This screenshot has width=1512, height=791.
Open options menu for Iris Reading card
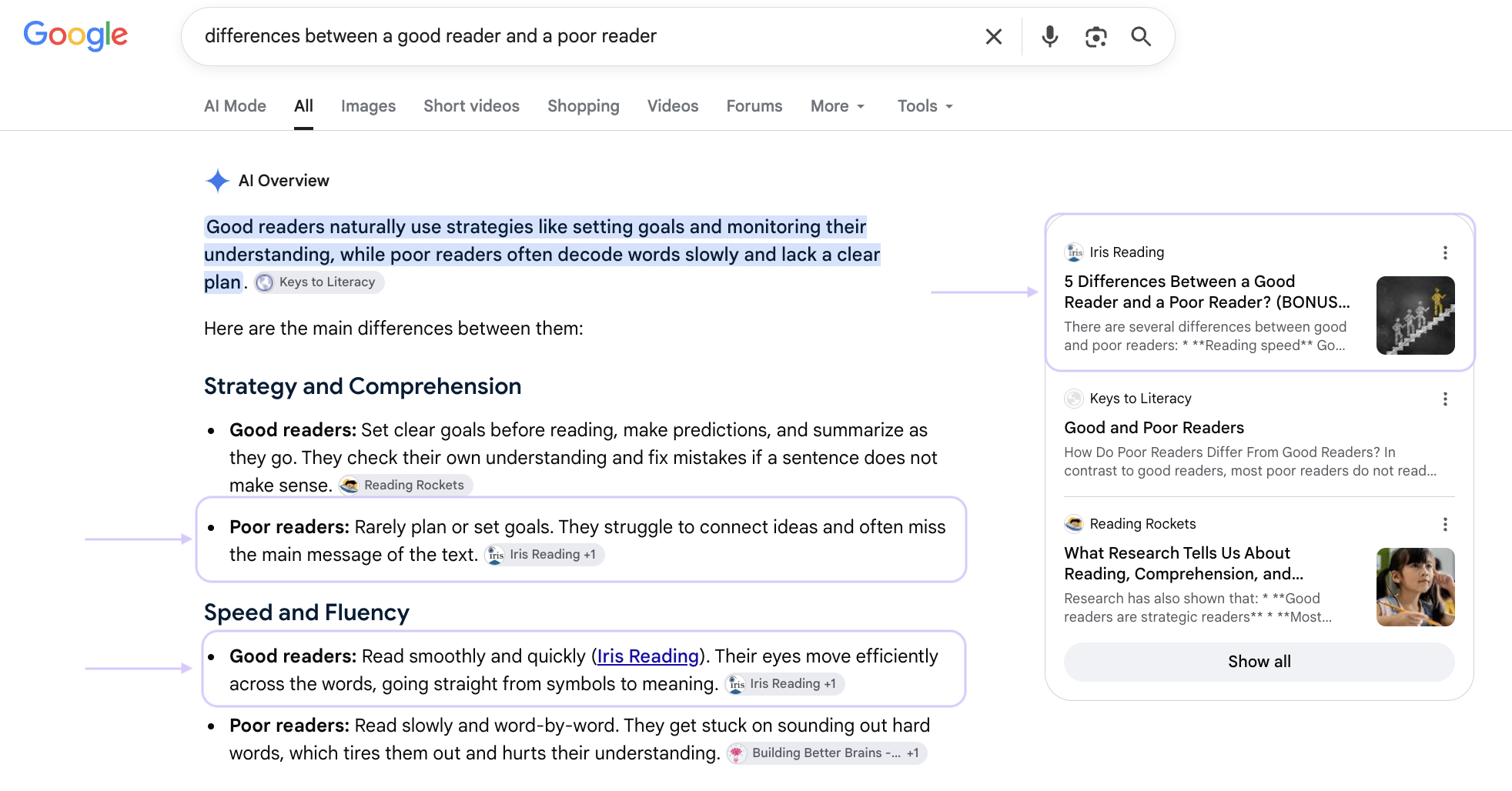pyautogui.click(x=1445, y=252)
